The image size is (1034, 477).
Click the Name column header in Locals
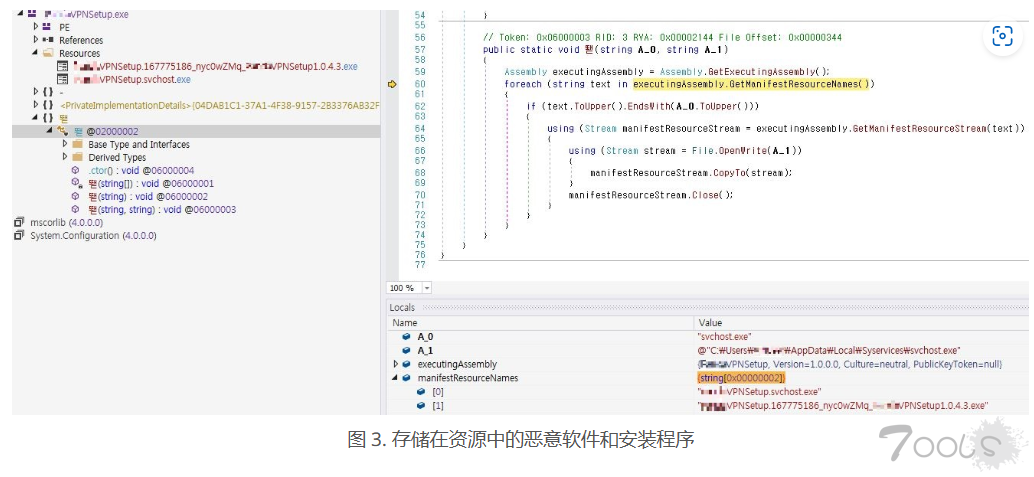coord(405,323)
